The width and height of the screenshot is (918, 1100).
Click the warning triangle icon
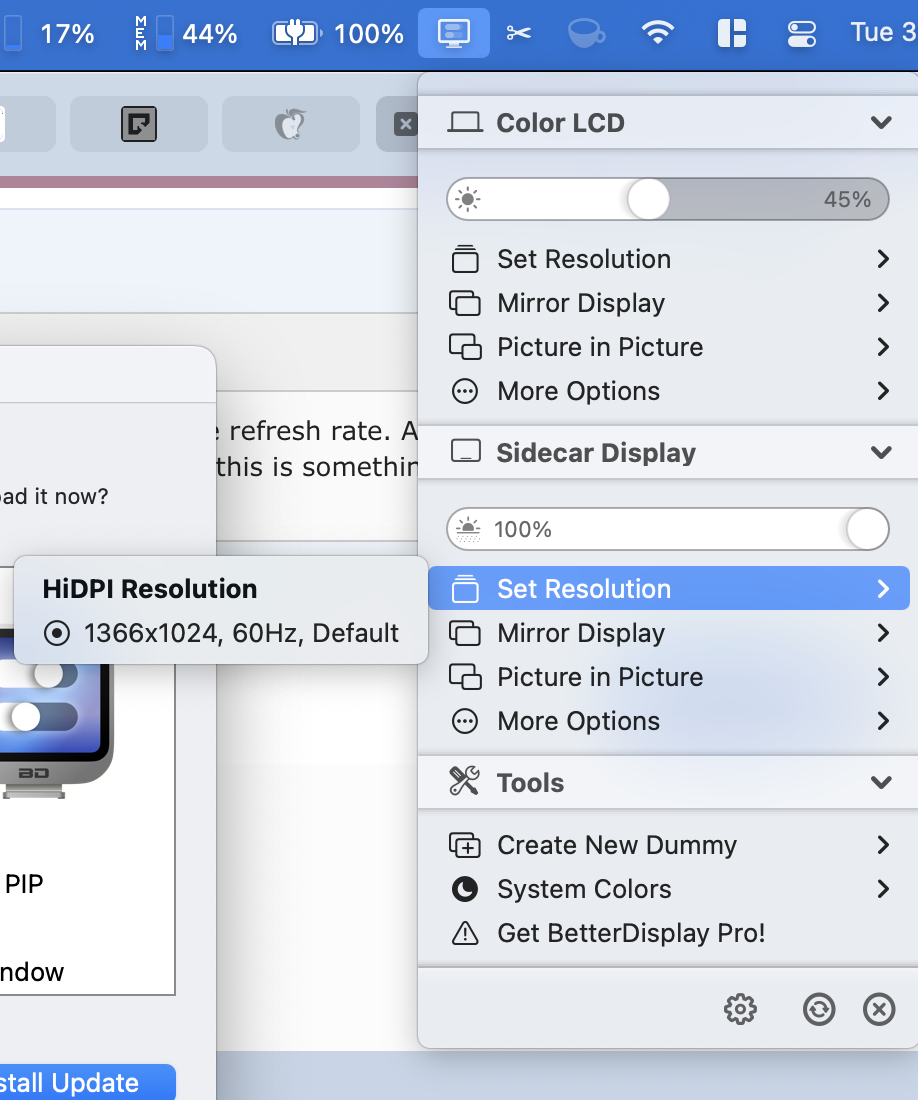pyautogui.click(x=465, y=933)
